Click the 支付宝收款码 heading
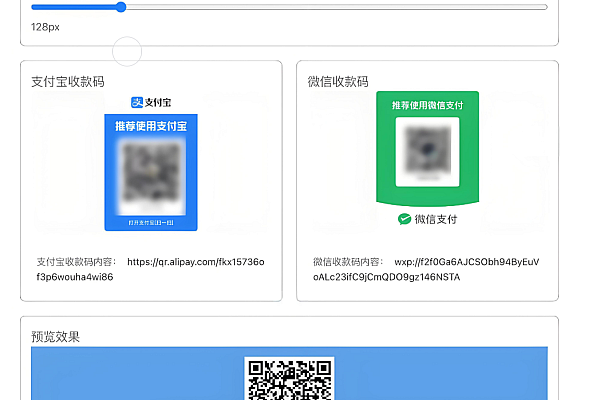The image size is (600, 400). pyautogui.click(x=68, y=82)
